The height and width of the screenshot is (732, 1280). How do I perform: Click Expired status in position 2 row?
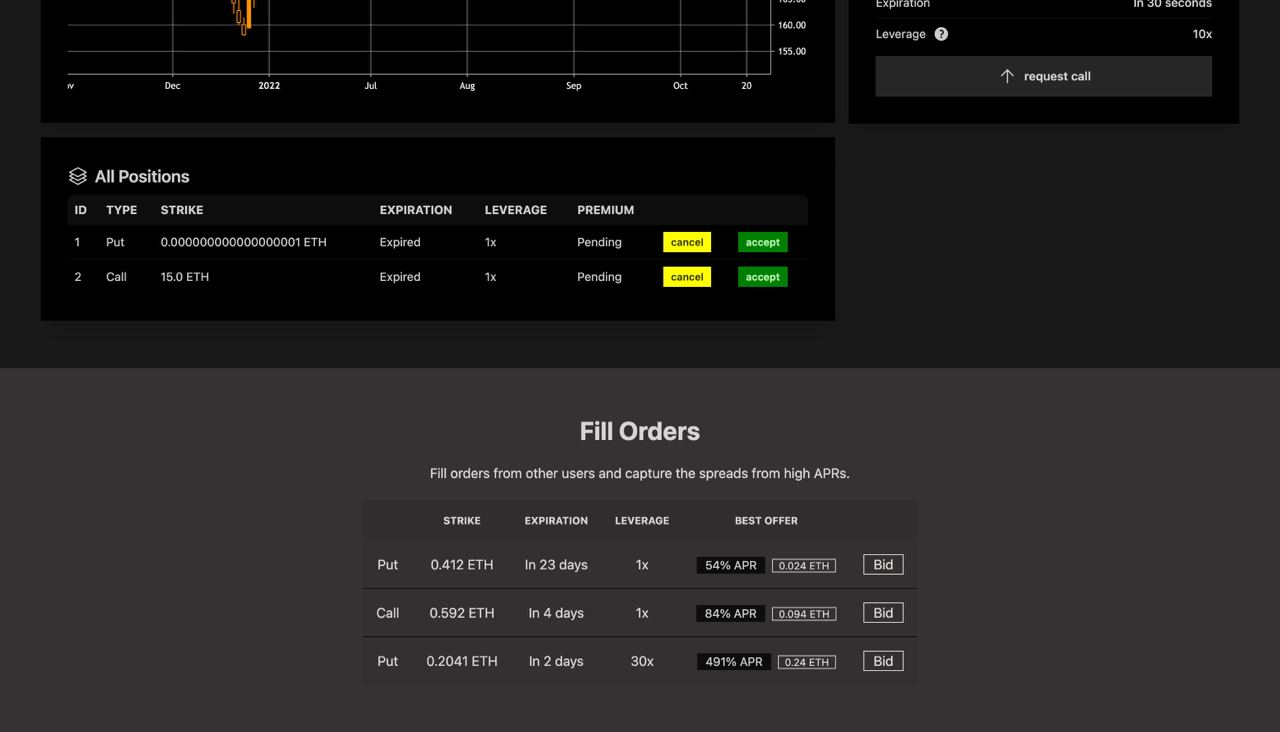[x=400, y=277]
